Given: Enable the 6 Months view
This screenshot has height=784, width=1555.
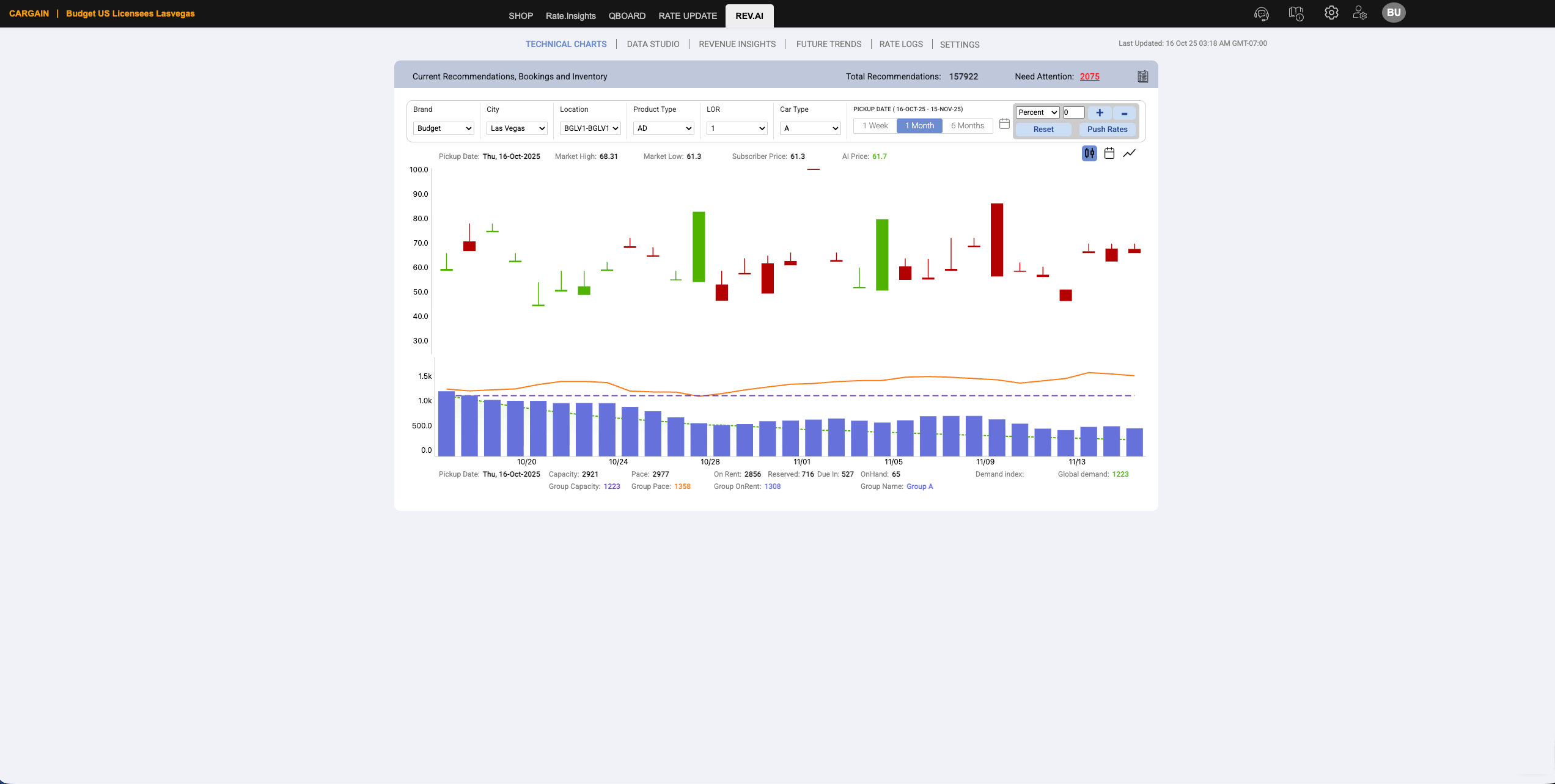Looking at the screenshot, I should coord(968,125).
